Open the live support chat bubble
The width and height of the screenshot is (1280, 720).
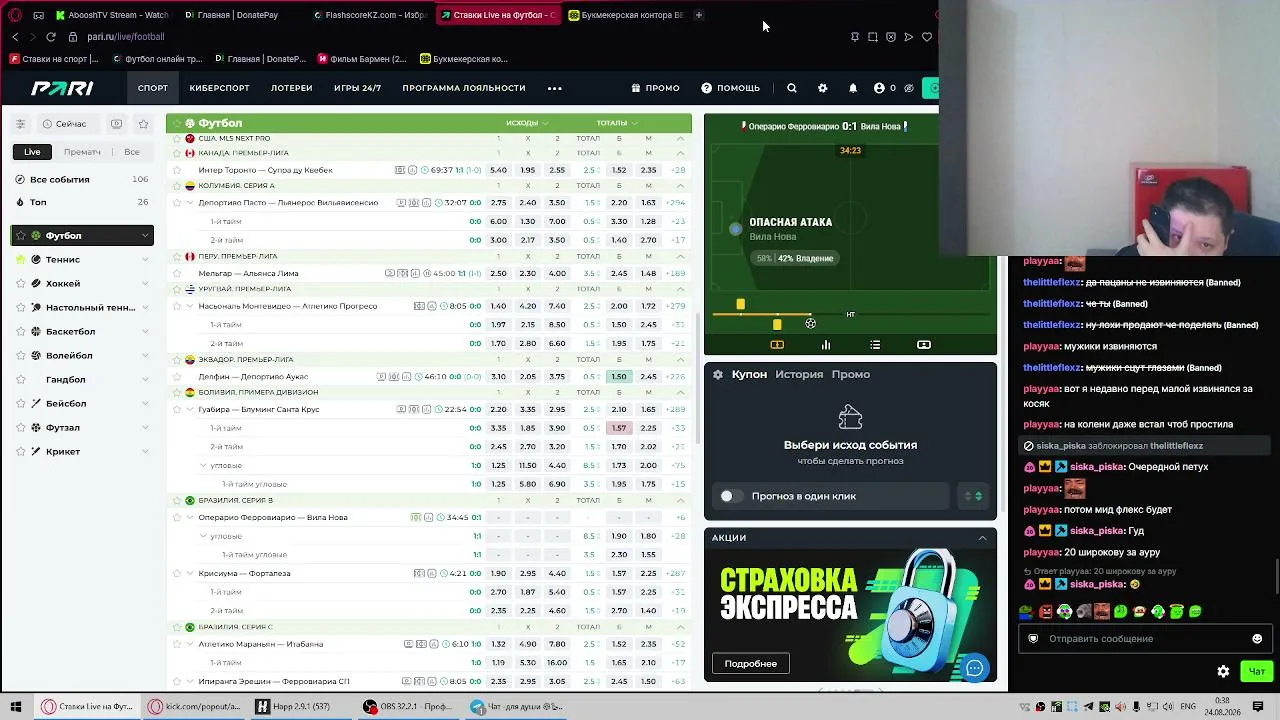pos(974,668)
